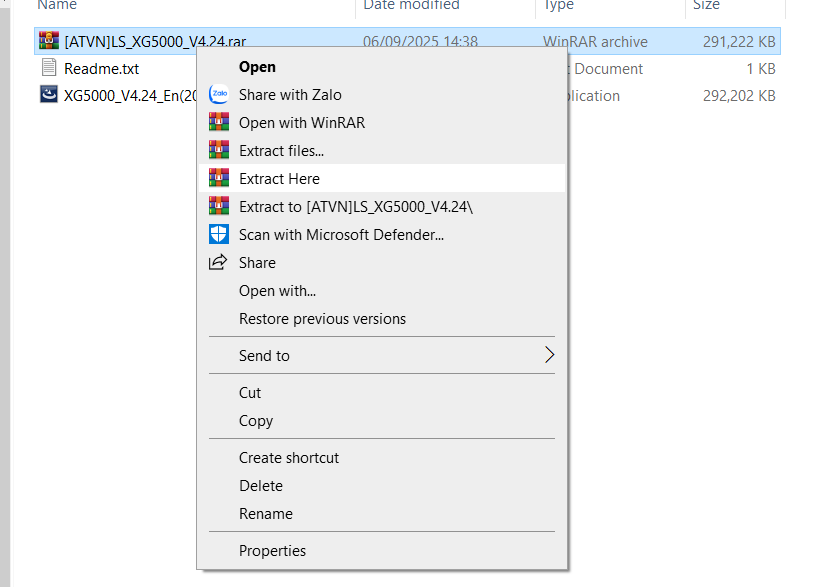
Task: Click the size value 291,222 KB
Action: pyautogui.click(x=739, y=42)
